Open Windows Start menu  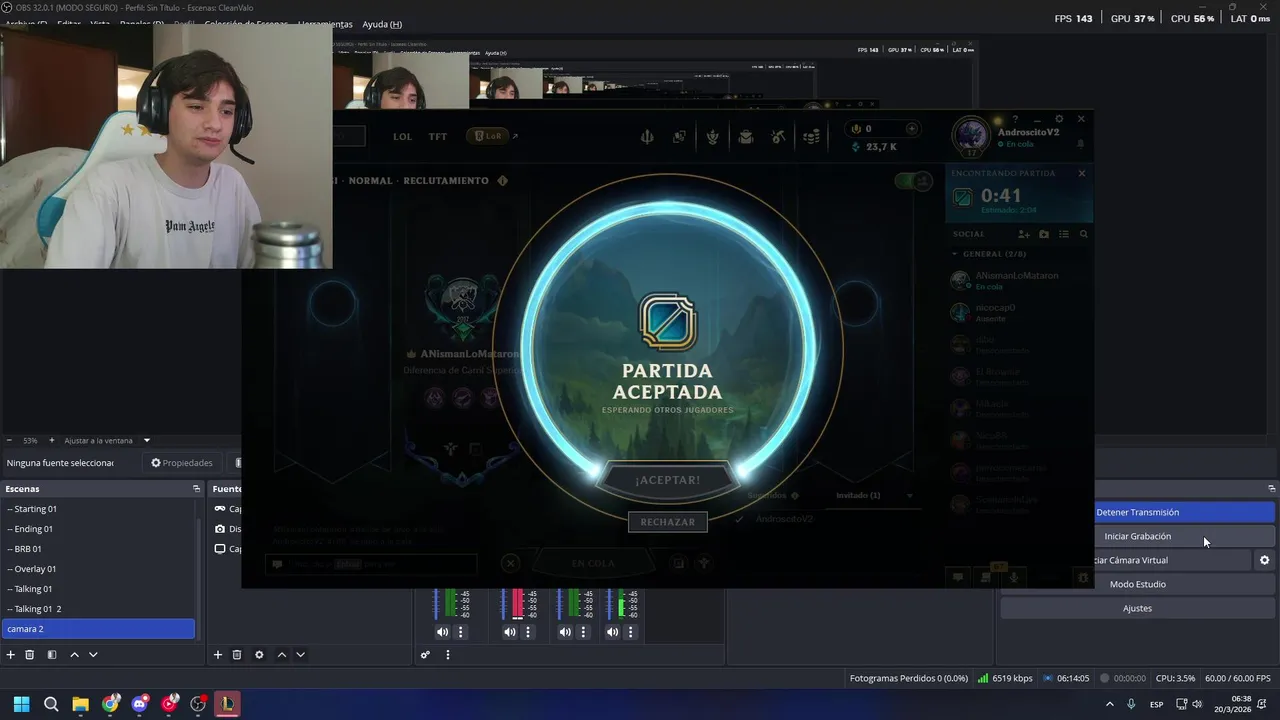(x=21, y=704)
